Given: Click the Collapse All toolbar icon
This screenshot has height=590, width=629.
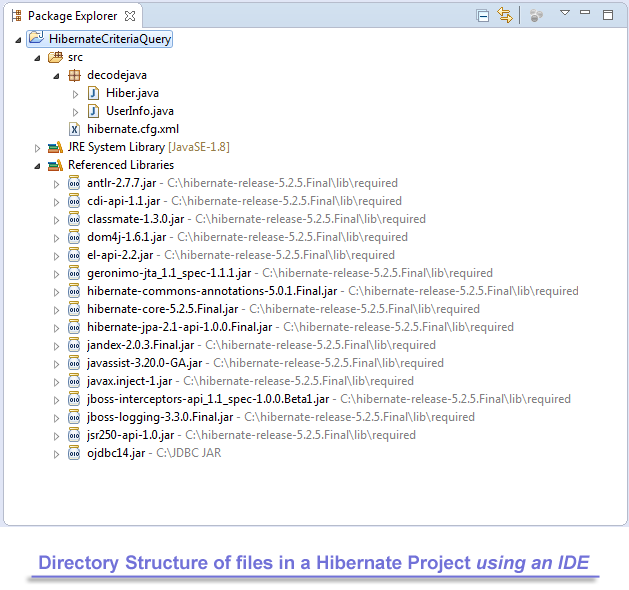Looking at the screenshot, I should (483, 15).
